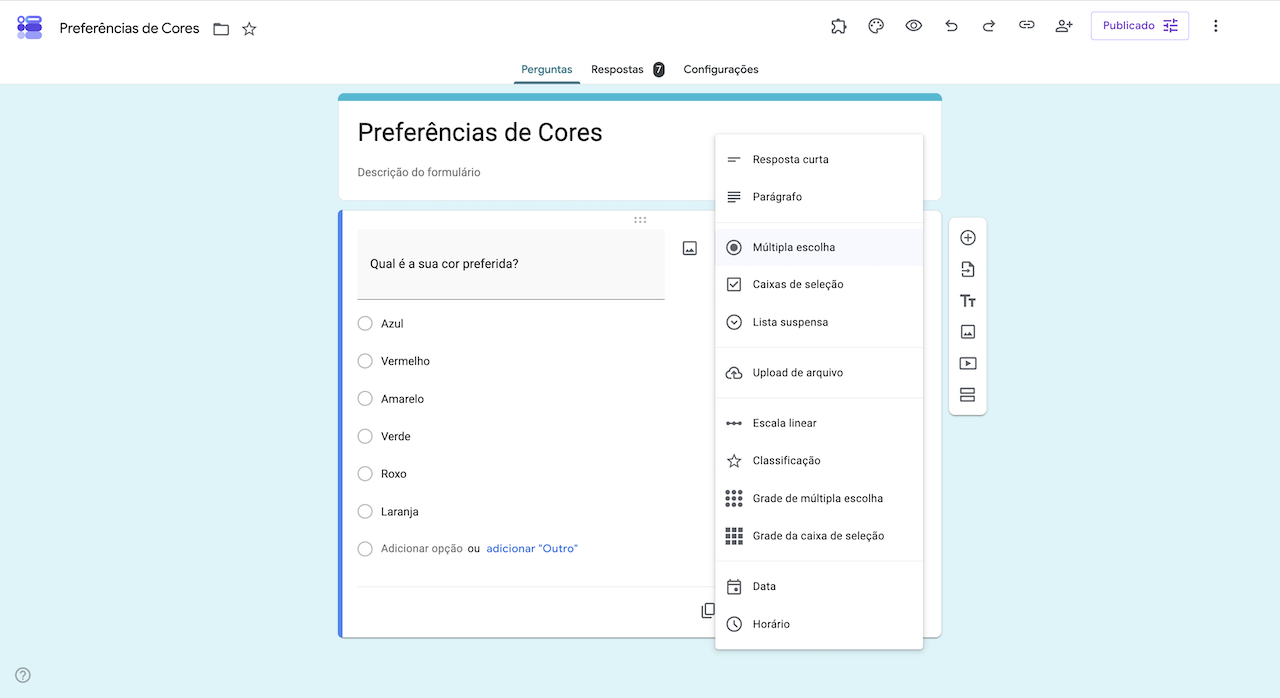Rename the form in the header title
The width and height of the screenshot is (1280, 698).
pyautogui.click(x=130, y=28)
